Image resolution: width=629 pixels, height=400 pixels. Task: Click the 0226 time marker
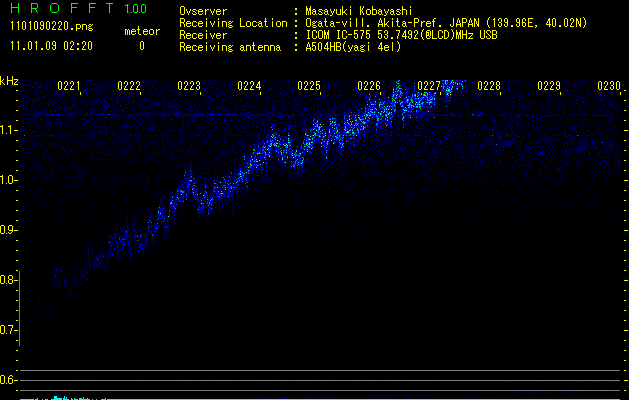click(369, 86)
